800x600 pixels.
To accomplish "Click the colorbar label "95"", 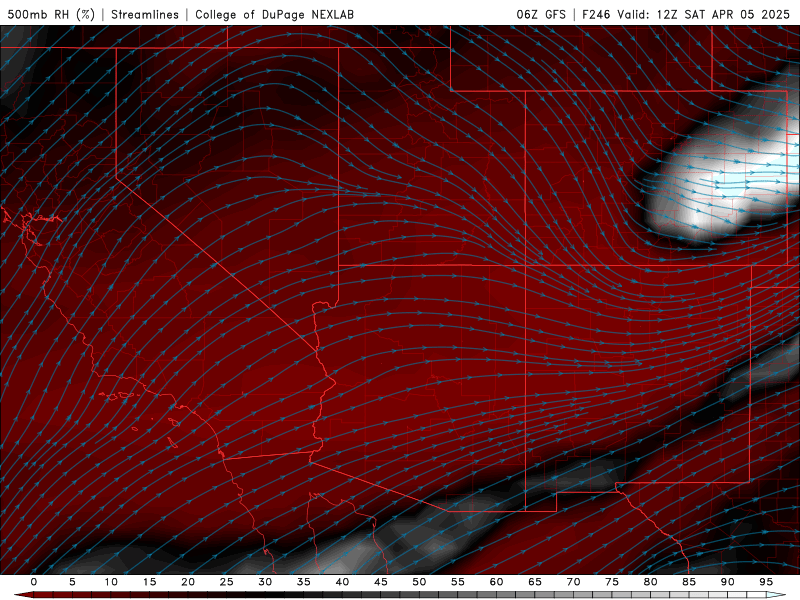I will click(766, 582).
